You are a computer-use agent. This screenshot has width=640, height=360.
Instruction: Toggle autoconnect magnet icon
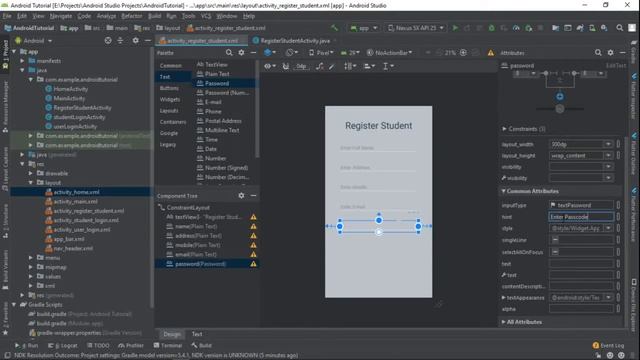click(x=286, y=66)
